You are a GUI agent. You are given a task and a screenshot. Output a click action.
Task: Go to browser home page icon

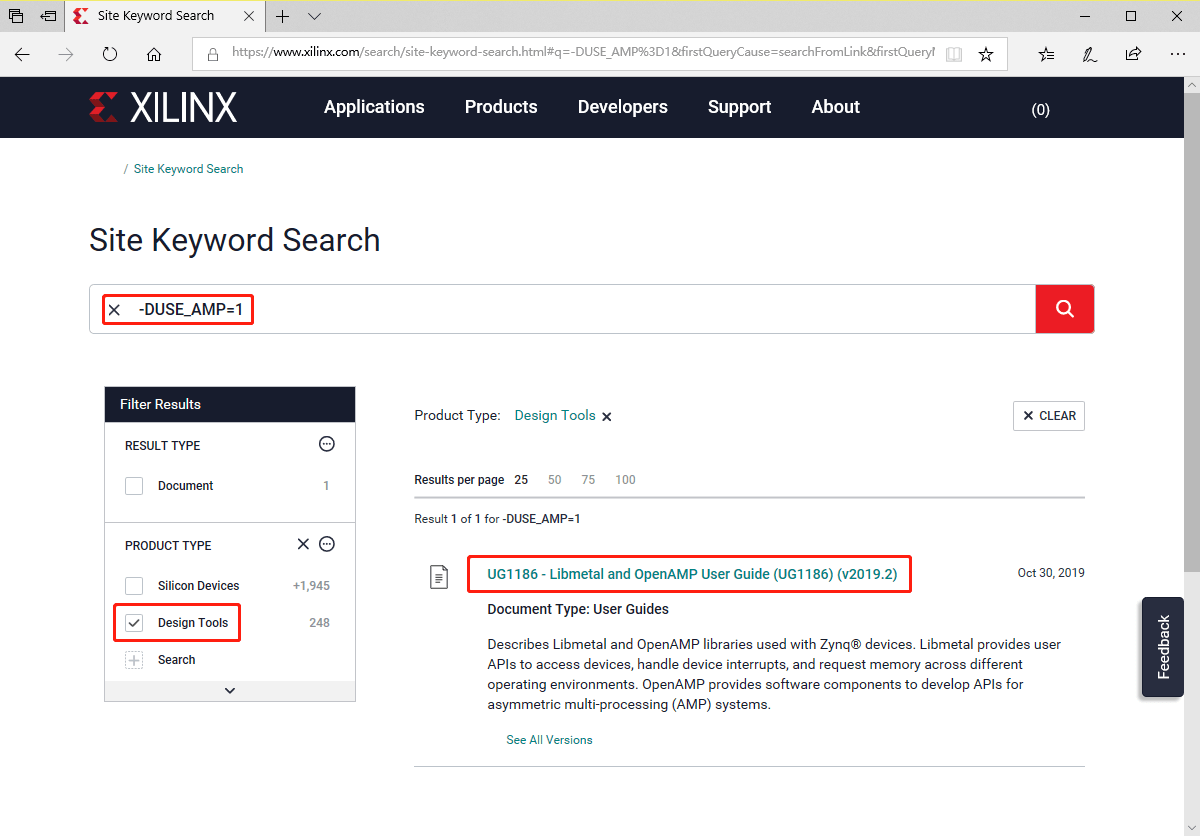click(154, 55)
